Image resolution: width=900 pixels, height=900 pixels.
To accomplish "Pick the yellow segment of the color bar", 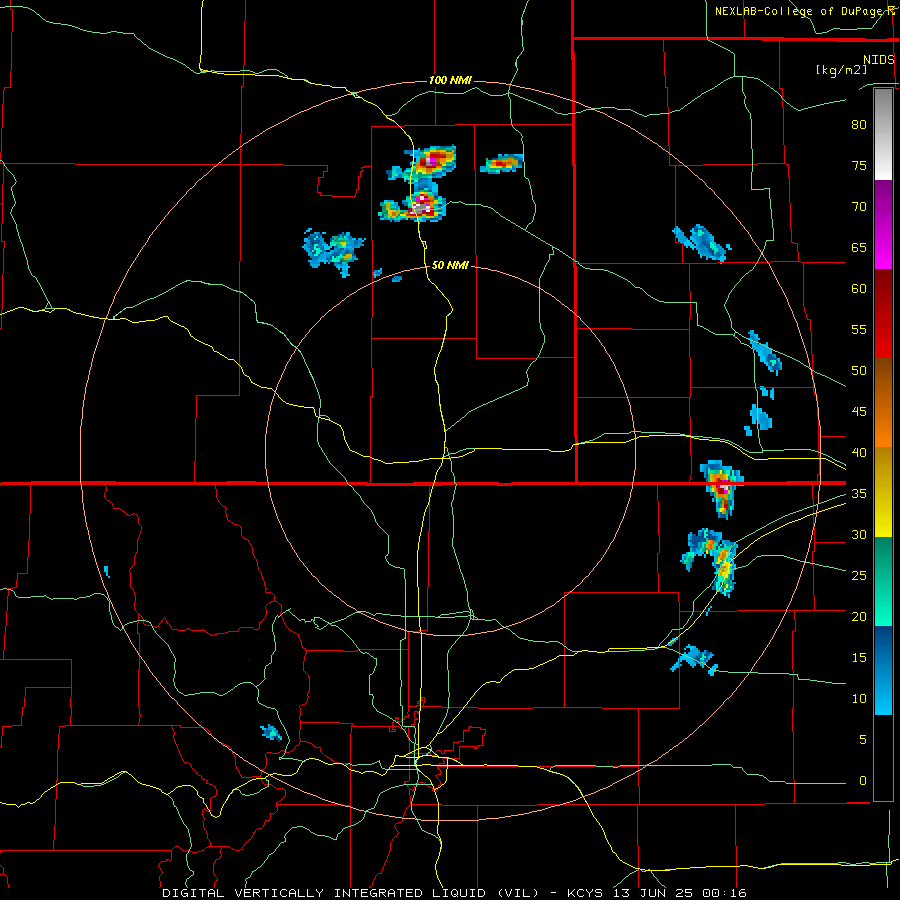I will tap(883, 492).
